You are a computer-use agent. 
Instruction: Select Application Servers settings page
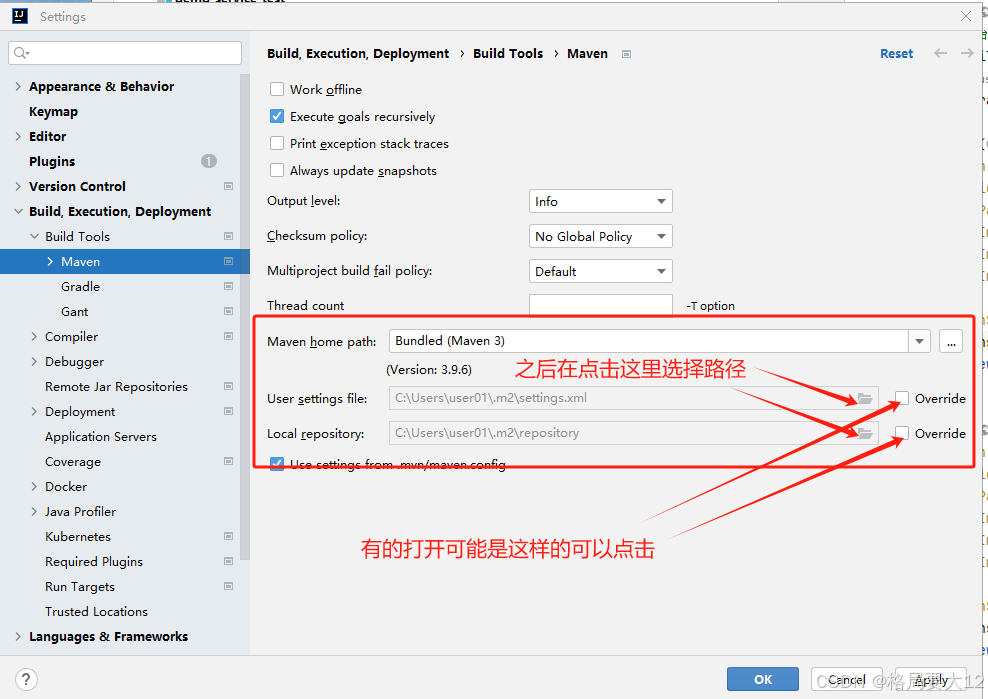pyautogui.click(x=101, y=436)
